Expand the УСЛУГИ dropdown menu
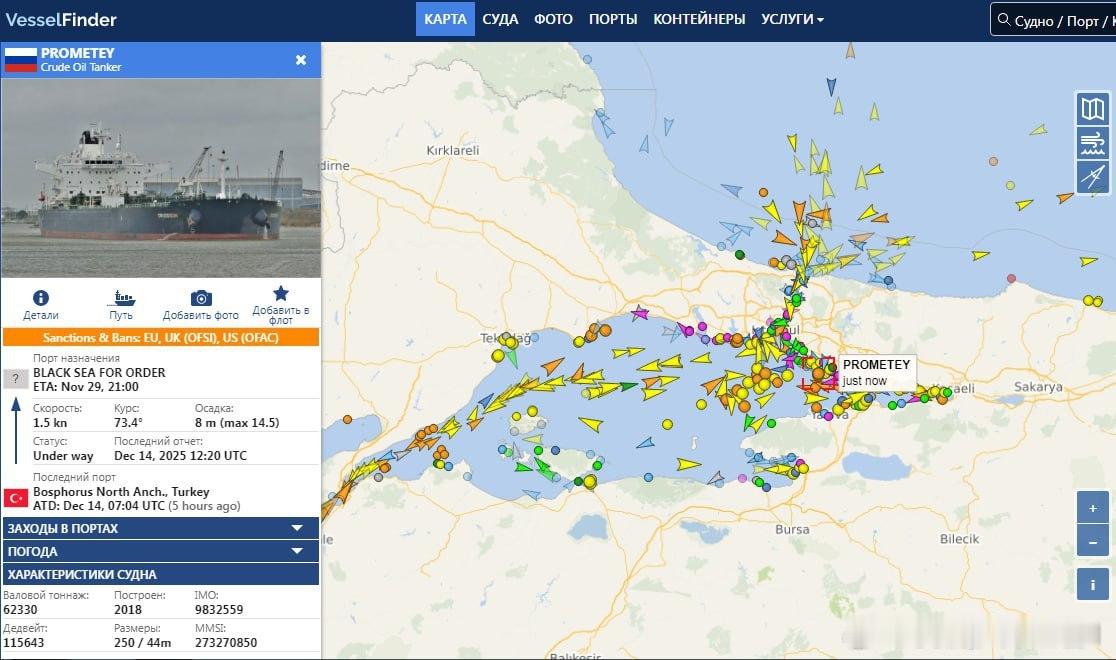The width and height of the screenshot is (1116, 660). pyautogui.click(x=792, y=19)
